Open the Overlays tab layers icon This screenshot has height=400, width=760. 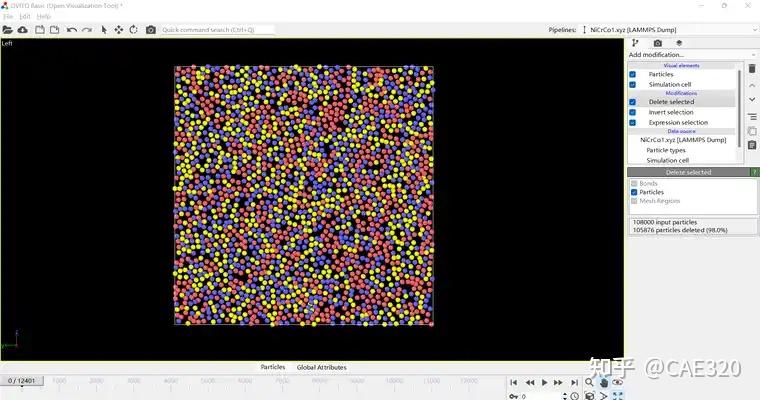(x=679, y=43)
